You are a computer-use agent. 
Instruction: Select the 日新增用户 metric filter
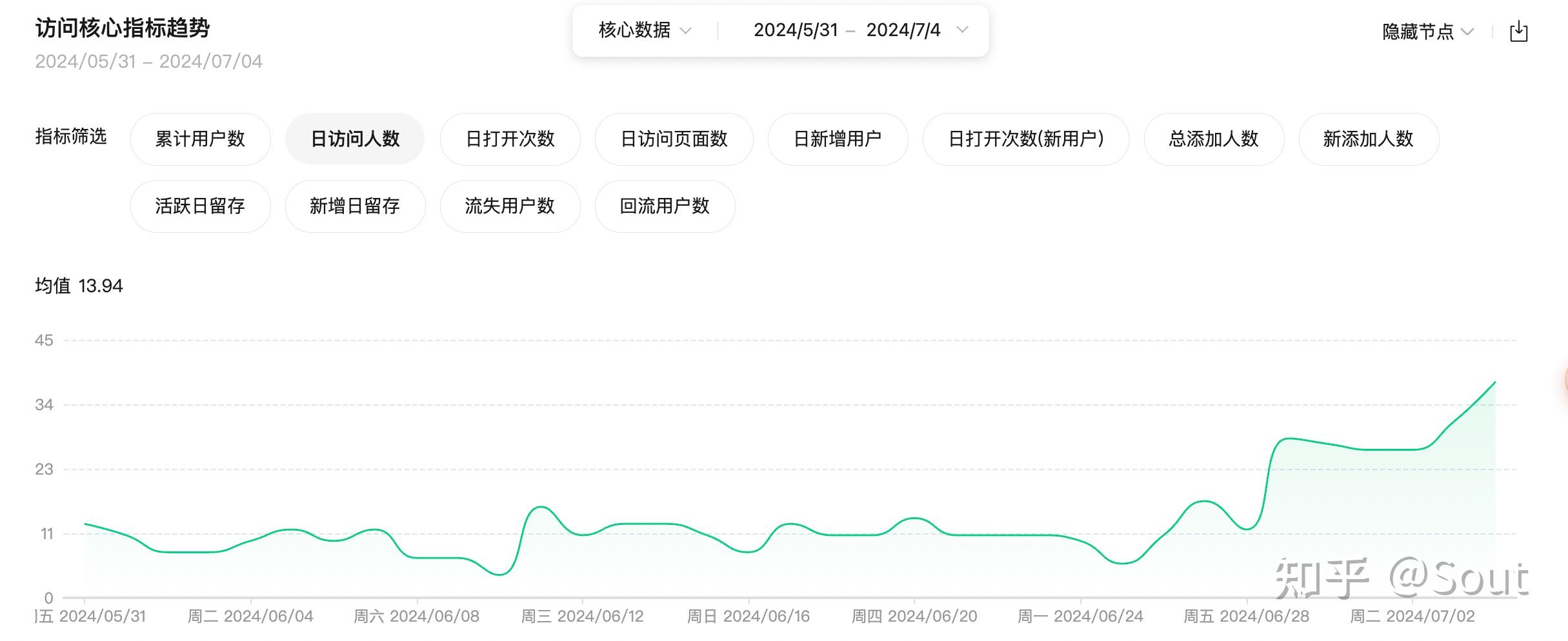pyautogui.click(x=838, y=139)
